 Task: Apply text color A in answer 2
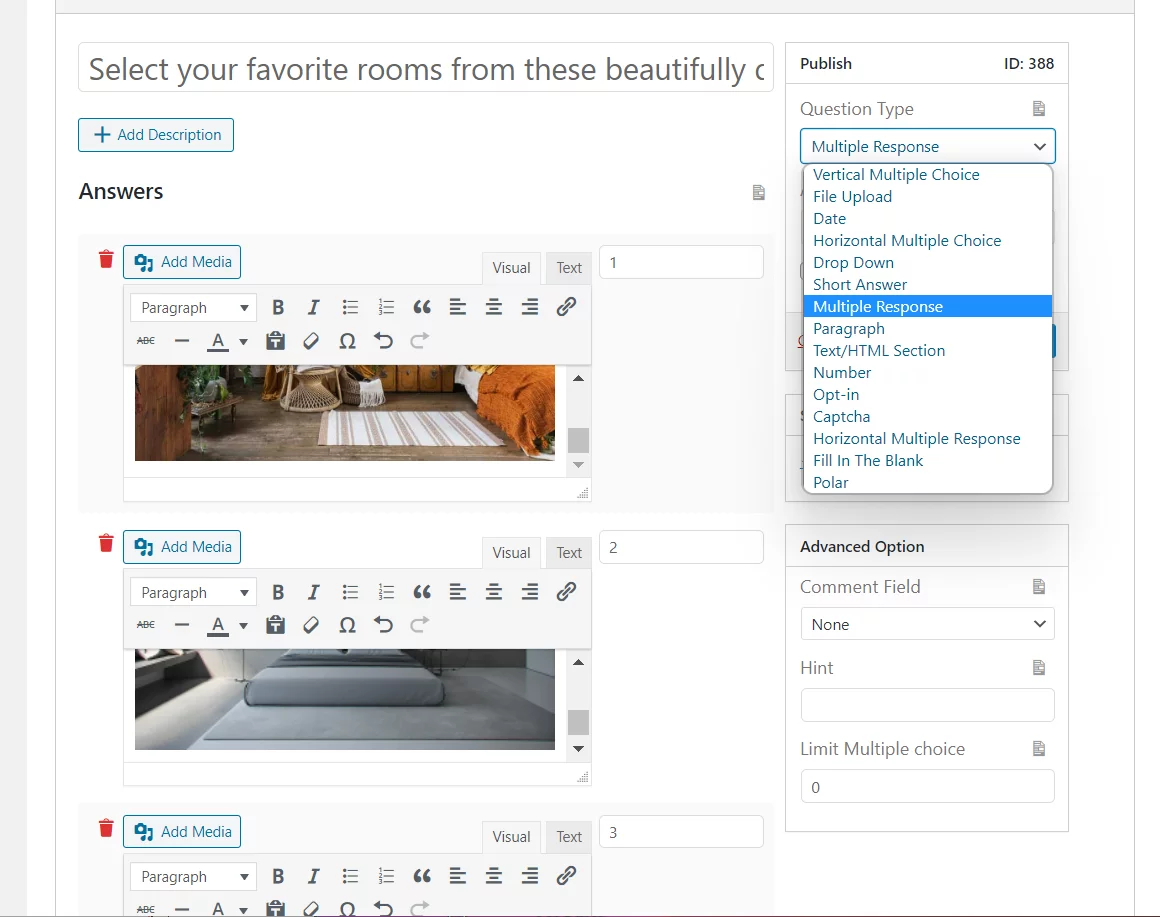[218, 626]
